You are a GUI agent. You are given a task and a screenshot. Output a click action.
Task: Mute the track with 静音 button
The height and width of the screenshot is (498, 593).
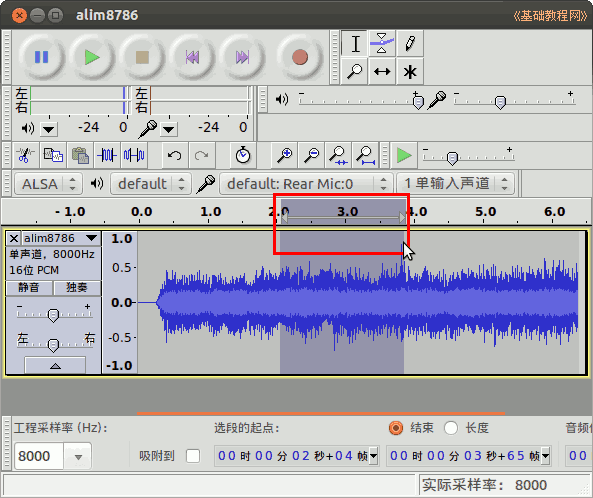29,288
